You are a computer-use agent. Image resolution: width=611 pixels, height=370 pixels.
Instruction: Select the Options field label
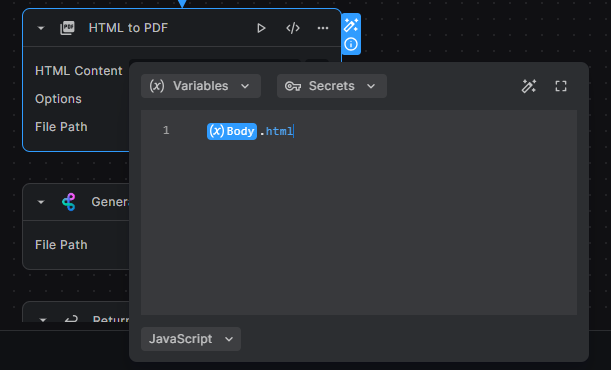pyautogui.click(x=58, y=99)
